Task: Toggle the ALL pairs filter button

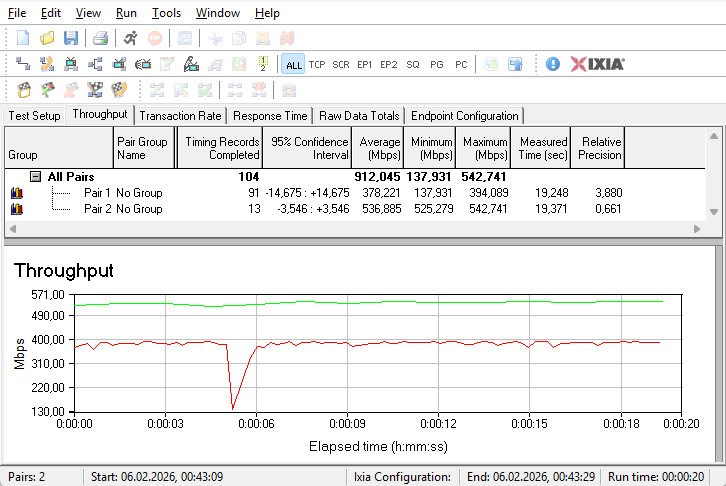Action: coord(293,64)
